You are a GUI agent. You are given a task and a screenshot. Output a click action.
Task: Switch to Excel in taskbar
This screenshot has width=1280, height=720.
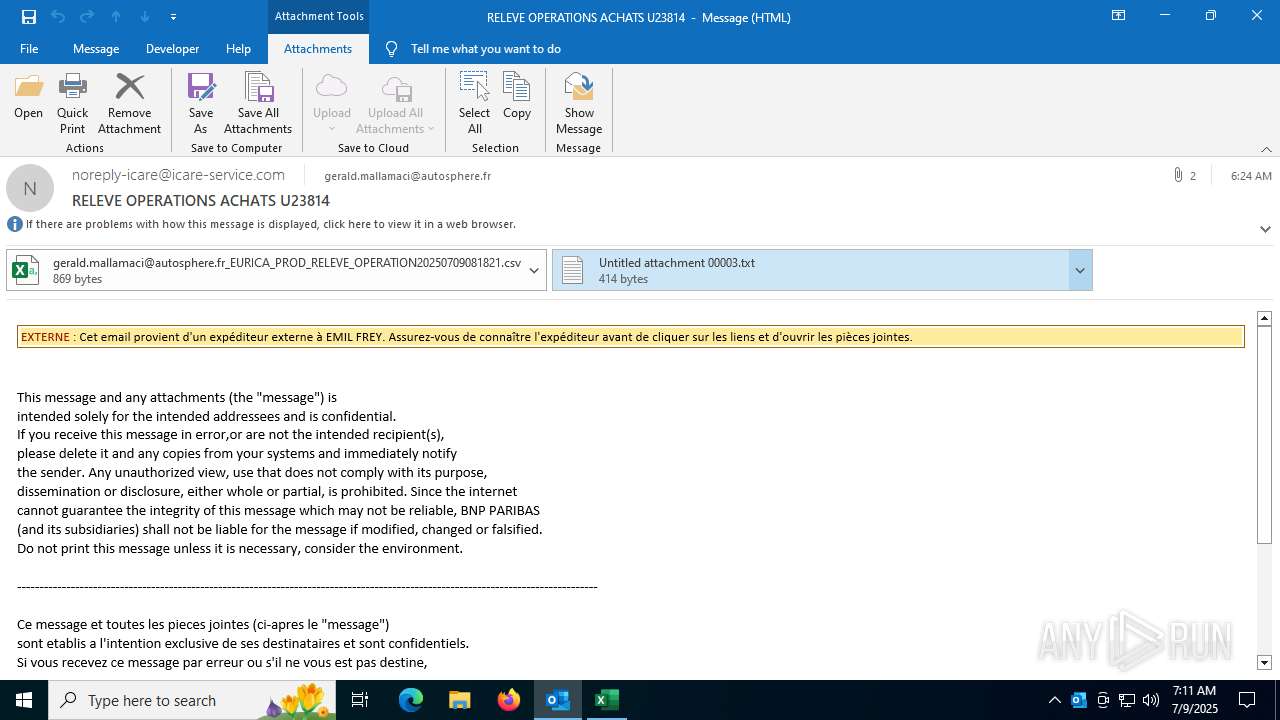607,700
